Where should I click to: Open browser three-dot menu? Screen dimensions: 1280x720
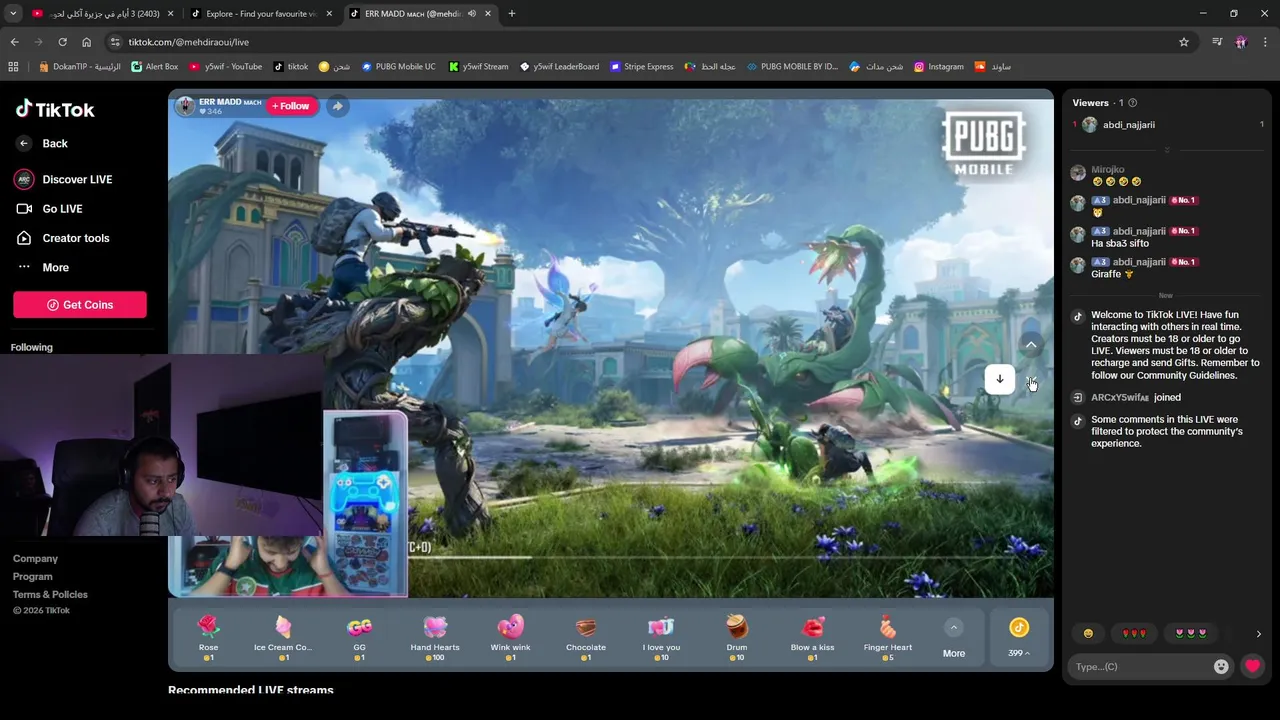1265,42
